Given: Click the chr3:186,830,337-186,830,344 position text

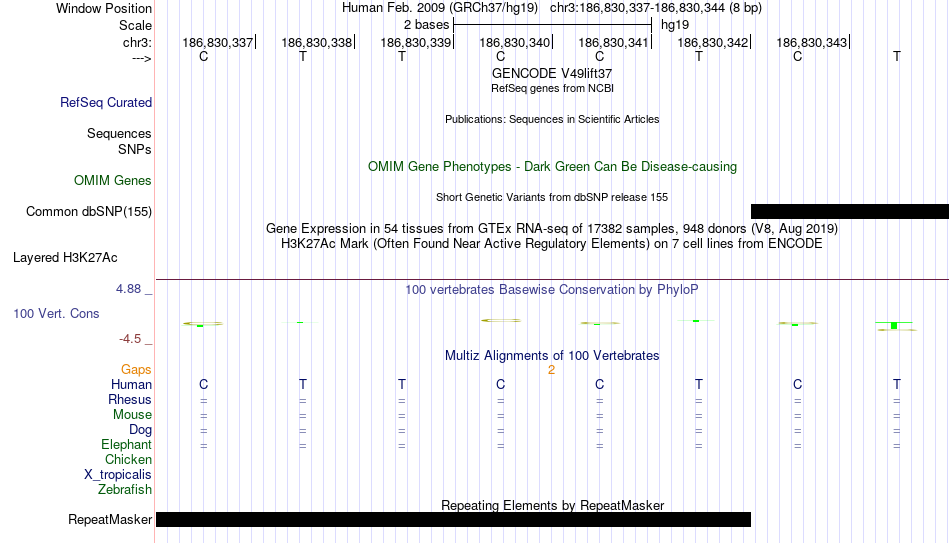Looking at the screenshot, I should [656, 8].
